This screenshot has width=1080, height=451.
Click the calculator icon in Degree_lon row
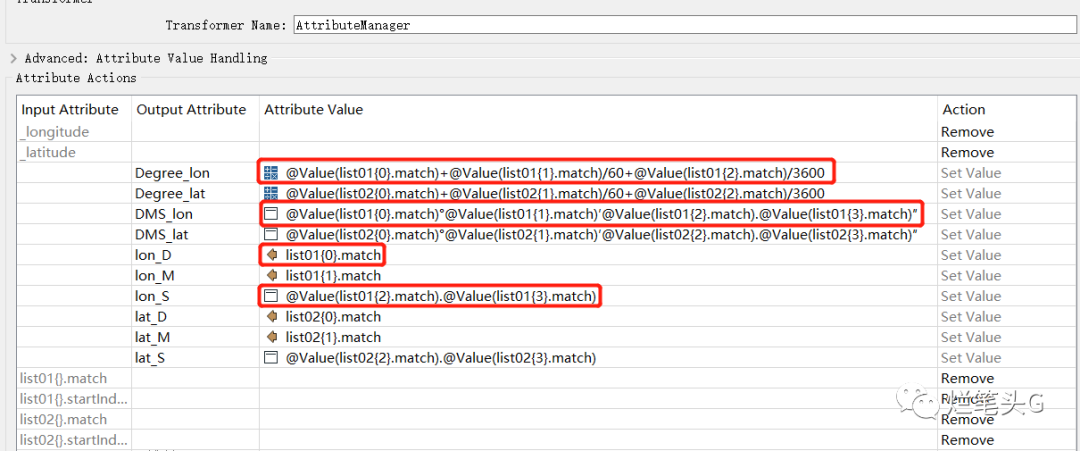271,173
